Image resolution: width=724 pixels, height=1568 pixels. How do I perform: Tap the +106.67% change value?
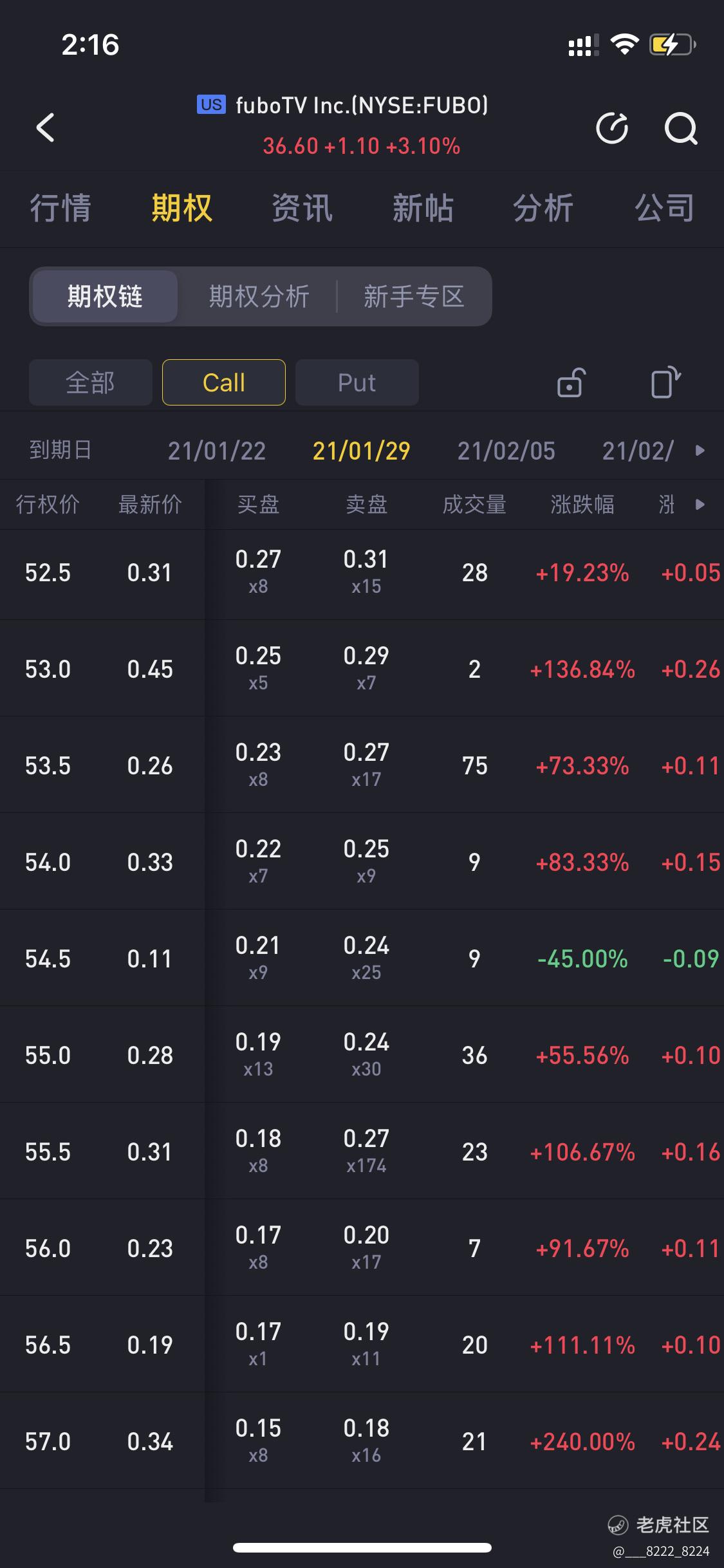point(582,1152)
